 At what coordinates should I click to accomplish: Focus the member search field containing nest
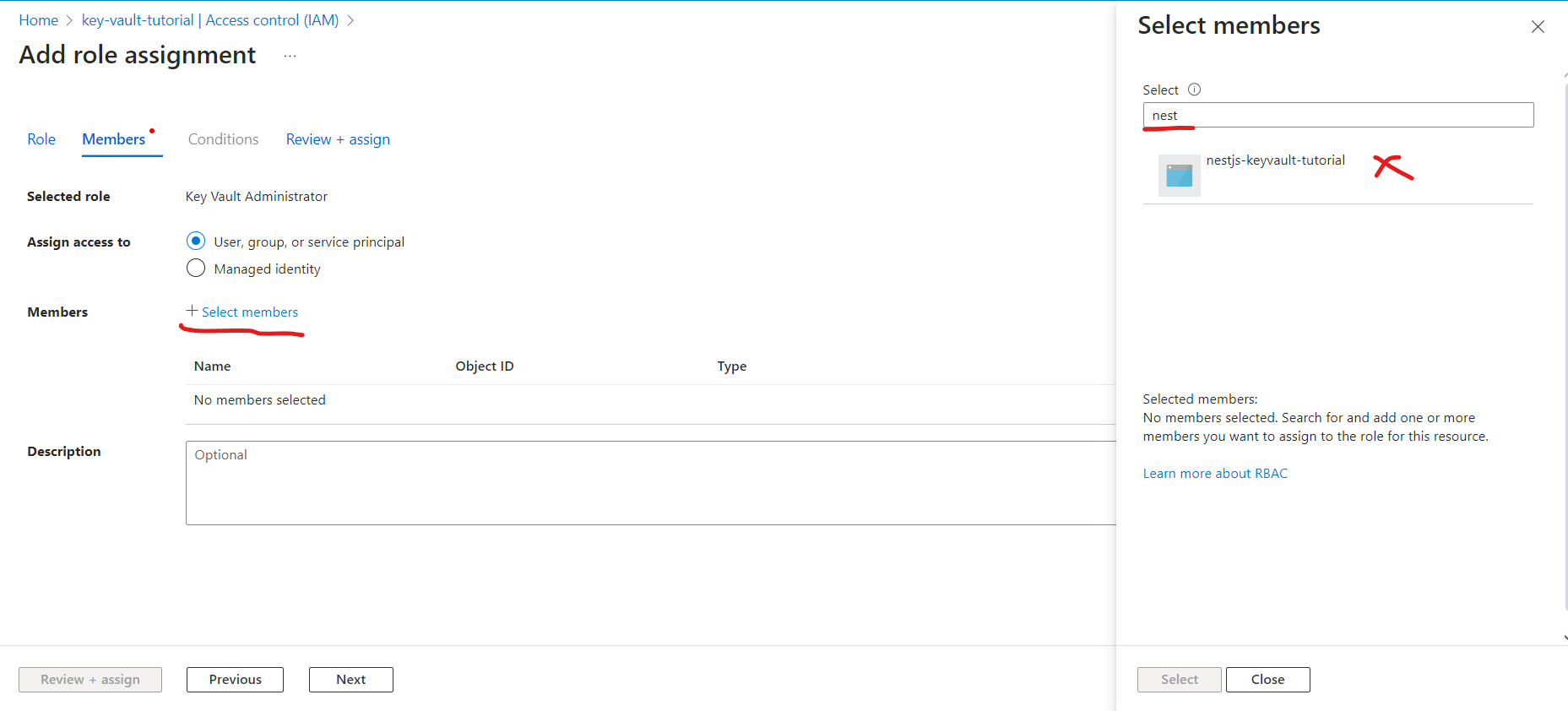coord(1338,115)
